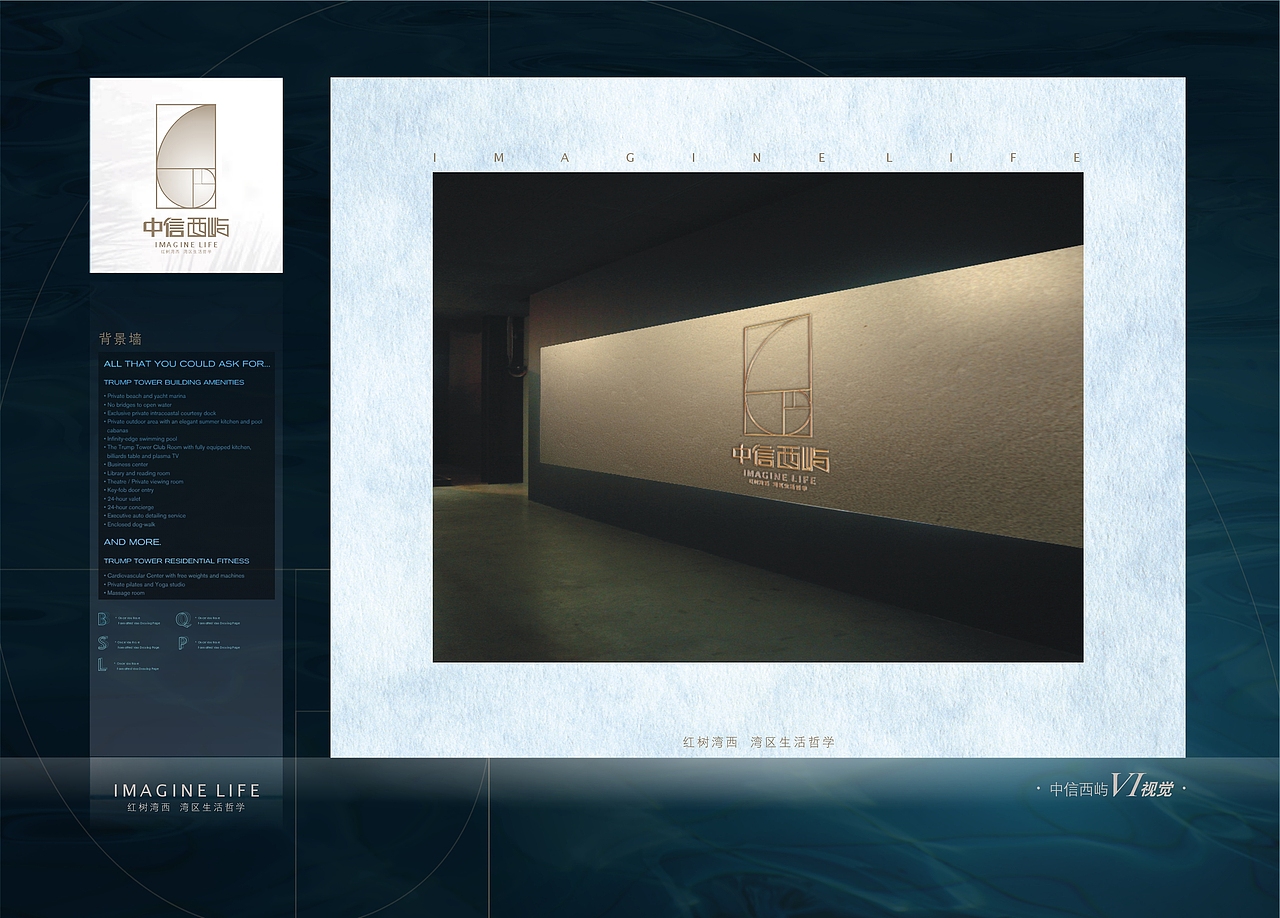
Task: Click "Private beach and yacht marina" line
Action: click(145, 396)
